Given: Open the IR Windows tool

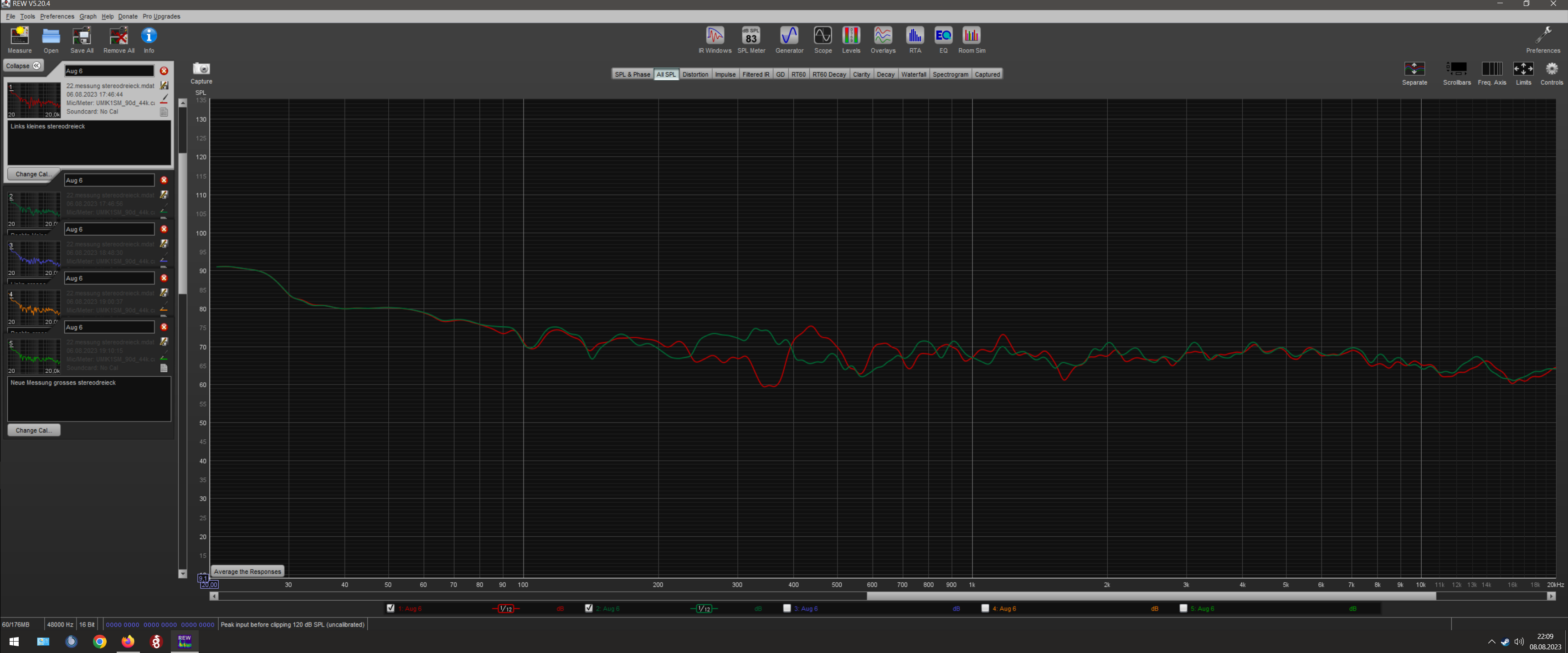Looking at the screenshot, I should coord(715,36).
